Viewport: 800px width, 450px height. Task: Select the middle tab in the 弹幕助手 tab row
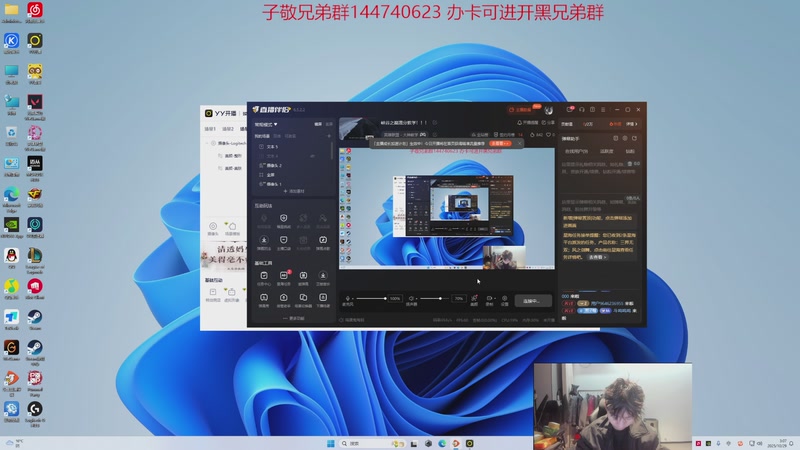coord(607,152)
